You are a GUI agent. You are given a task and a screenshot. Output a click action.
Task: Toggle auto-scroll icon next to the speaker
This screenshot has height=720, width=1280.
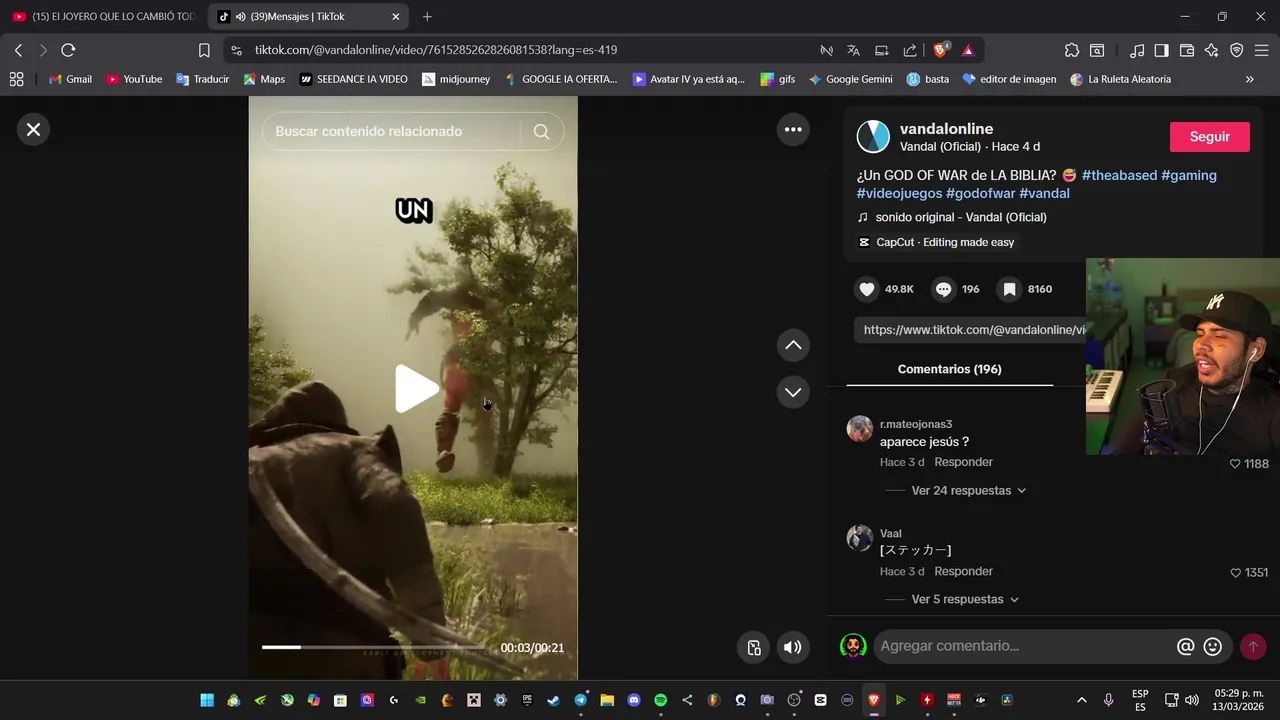754,647
